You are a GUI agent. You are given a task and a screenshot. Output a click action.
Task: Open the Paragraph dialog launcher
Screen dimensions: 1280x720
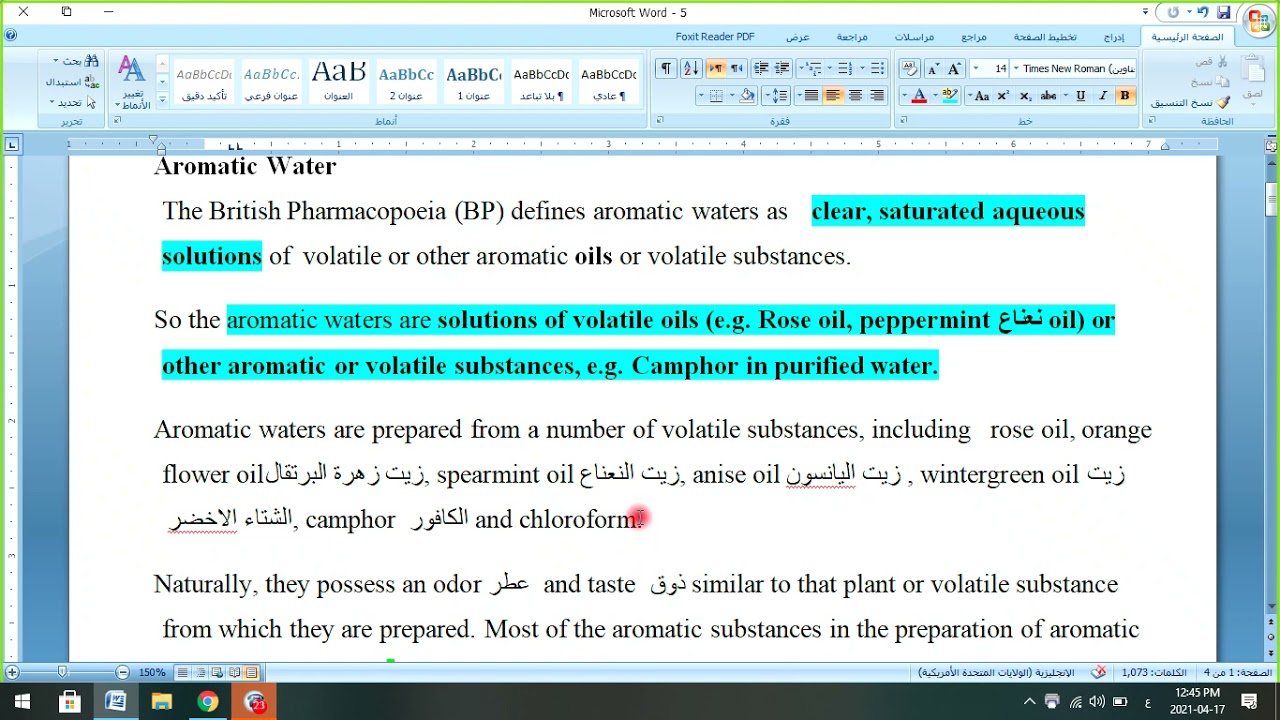point(660,121)
